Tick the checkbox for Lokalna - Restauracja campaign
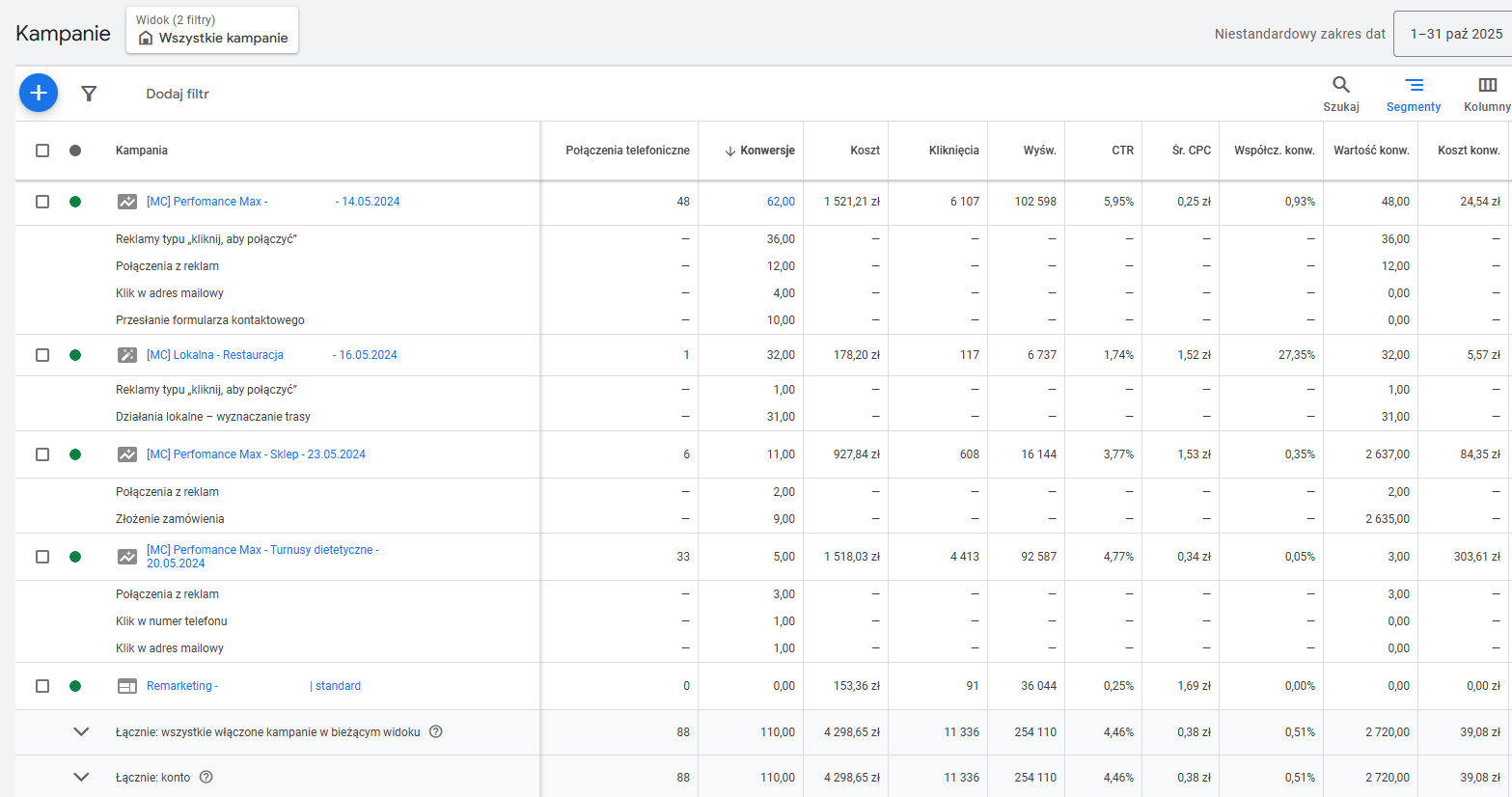Image resolution: width=1512 pixels, height=797 pixels. coord(42,355)
